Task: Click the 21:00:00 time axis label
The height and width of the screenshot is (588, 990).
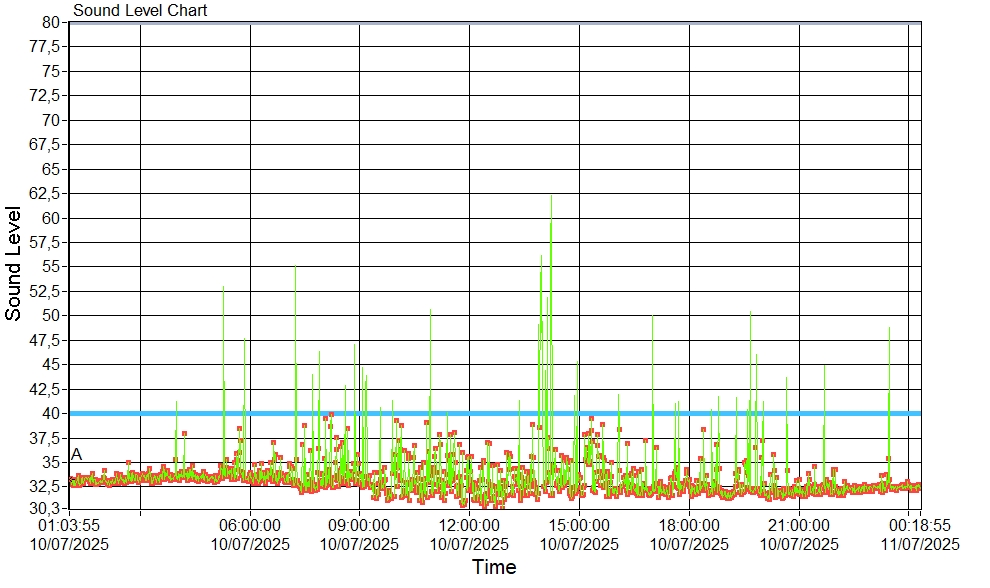Action: (x=799, y=525)
